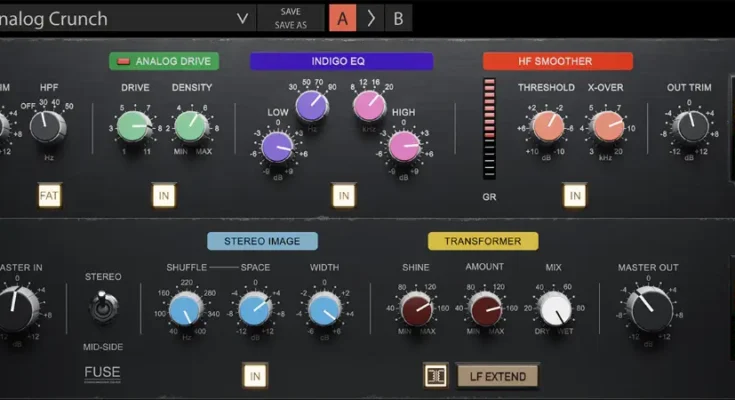Screen dimensions: 735x400
Task: Click the dark red Shine knob
Action: (415, 309)
